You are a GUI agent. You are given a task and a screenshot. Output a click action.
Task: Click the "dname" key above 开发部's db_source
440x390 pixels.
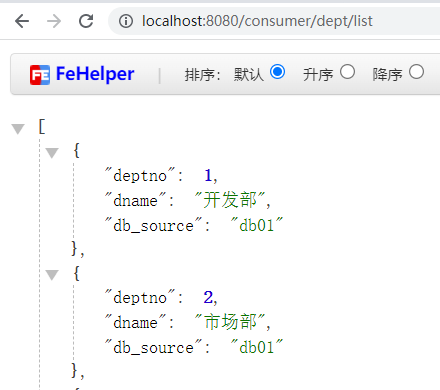pos(135,200)
